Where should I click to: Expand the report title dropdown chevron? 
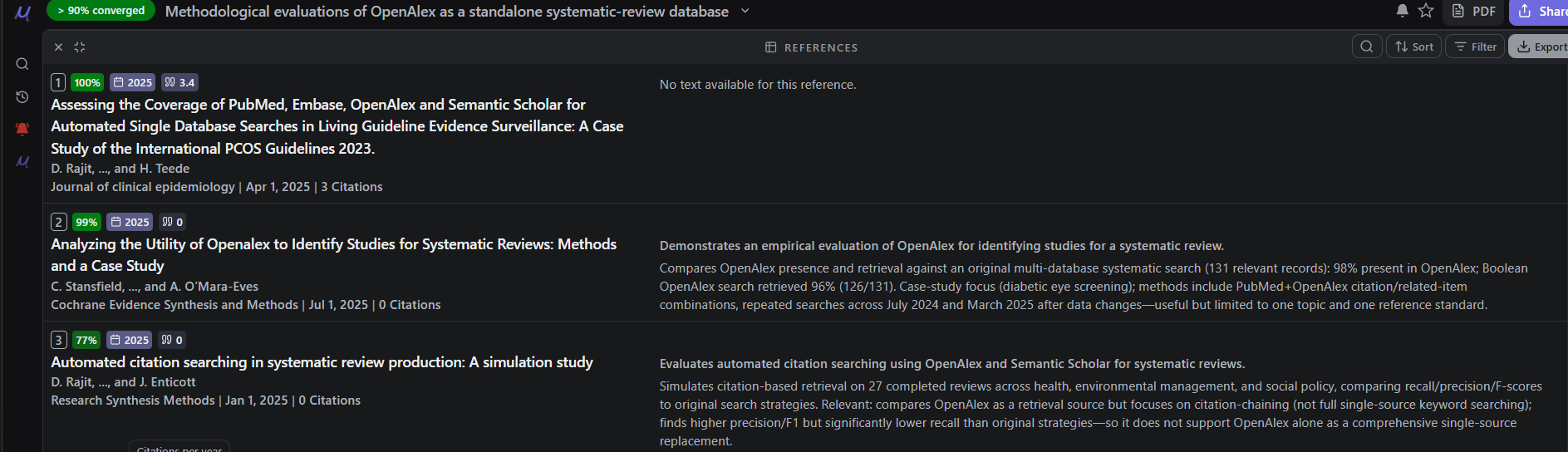pyautogui.click(x=745, y=11)
